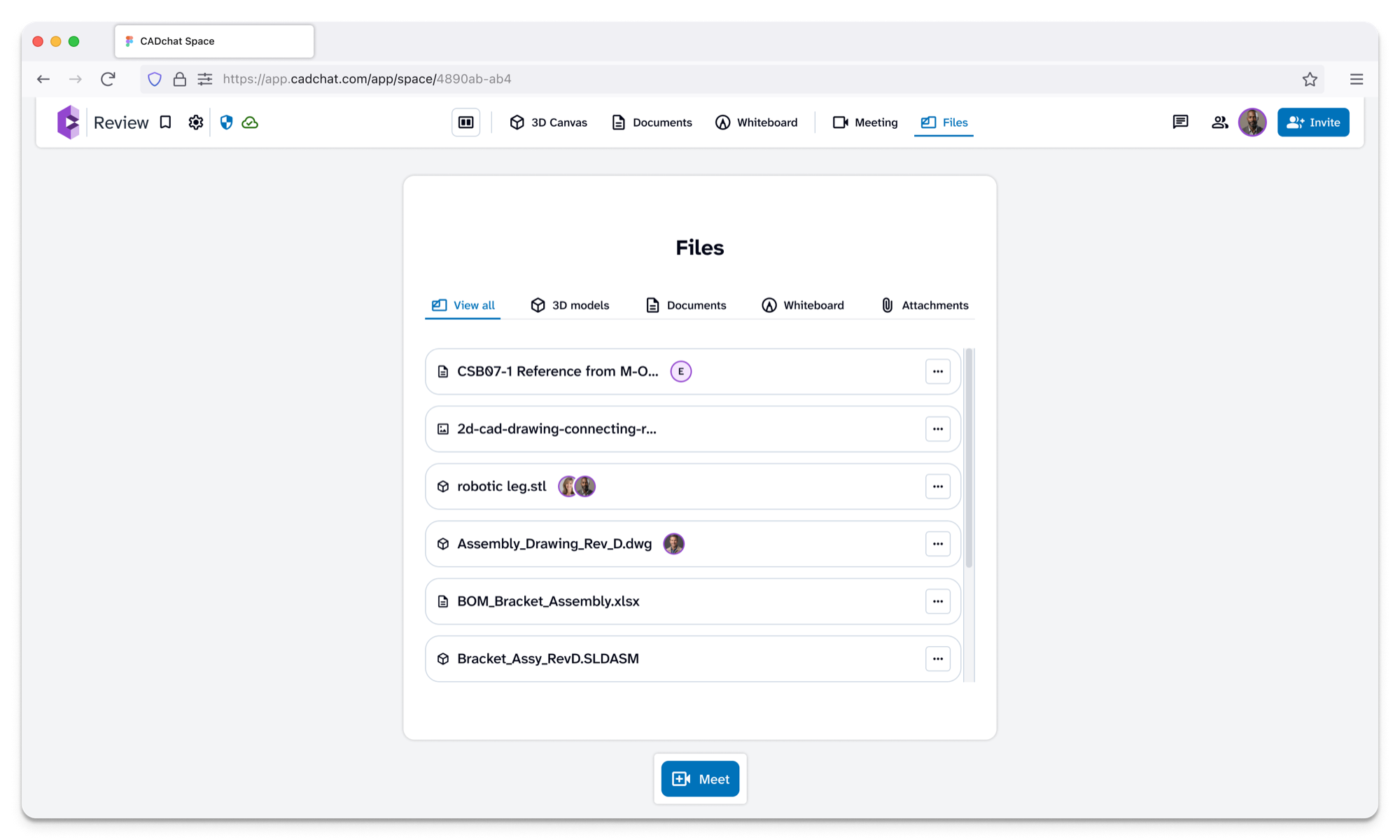This screenshot has width=1400, height=840.
Task: Click the E avatar on CSB07-1 file
Action: click(x=680, y=372)
